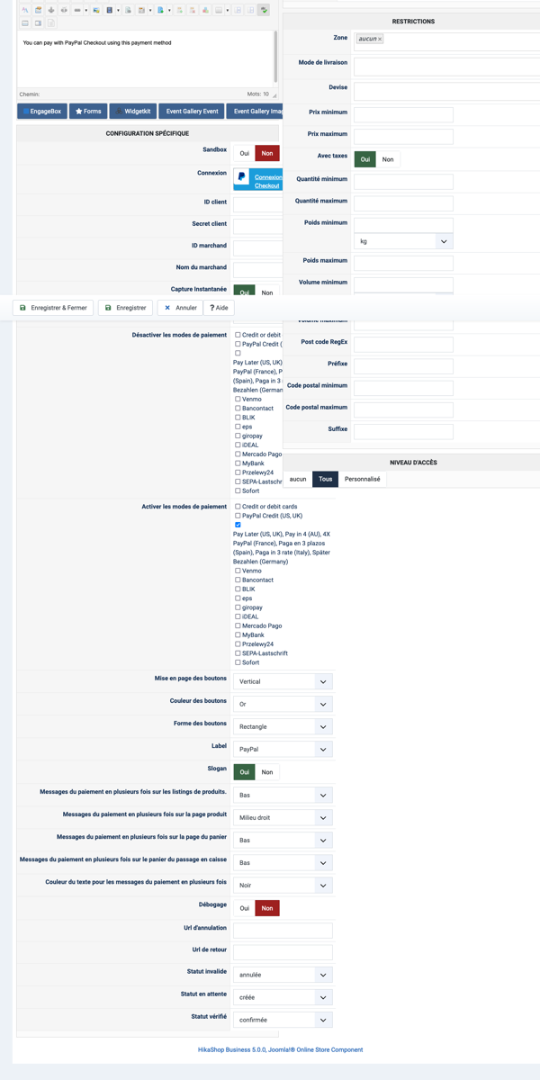Click the editor text about PayPal Checkout
Screen dimensions: 540x1080
point(96,43)
